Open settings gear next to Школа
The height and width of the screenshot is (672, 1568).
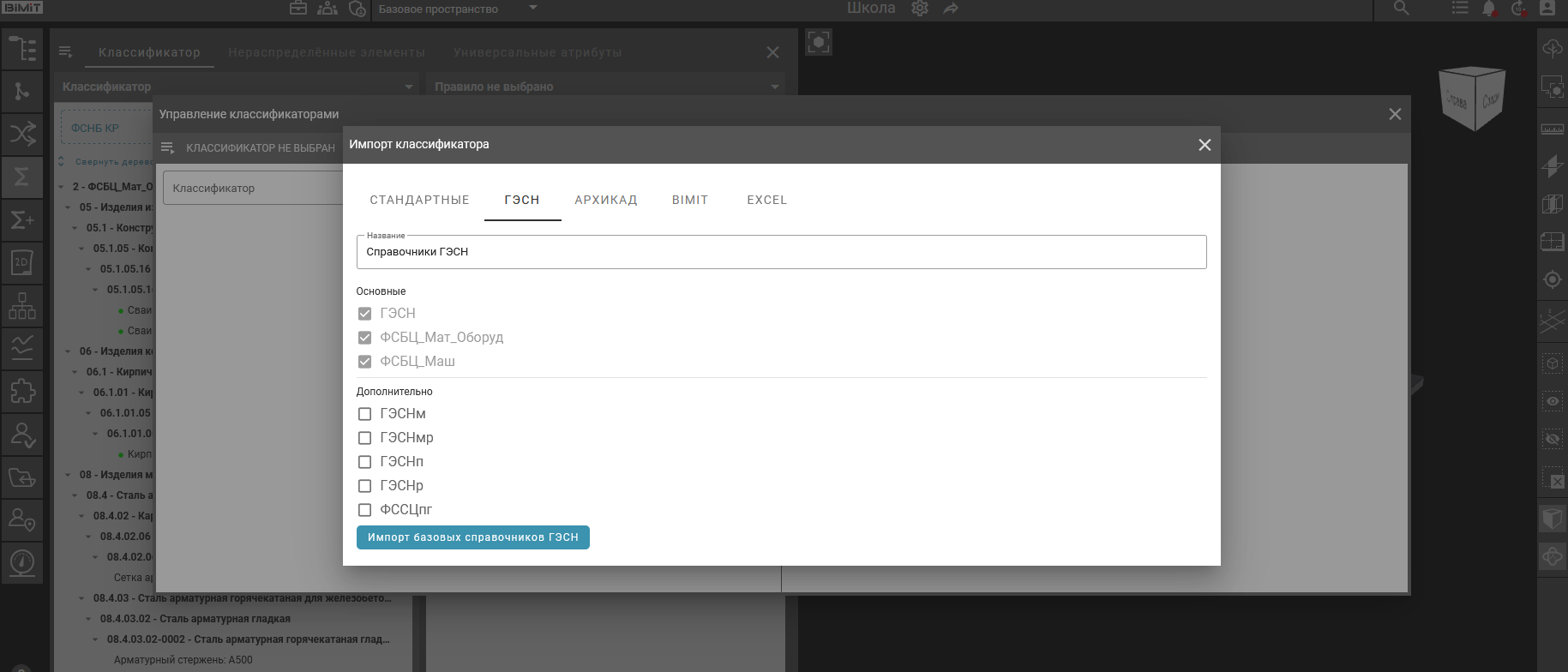coord(920,9)
